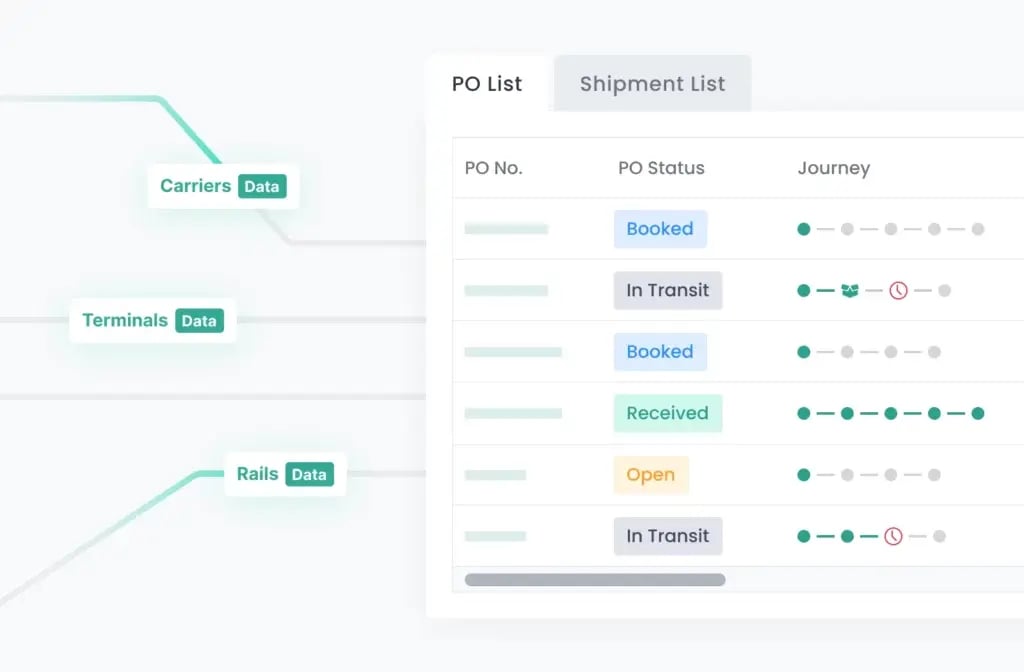Click the package icon in the second row's journey
This screenshot has height=672, width=1024.
pyautogui.click(x=850, y=291)
